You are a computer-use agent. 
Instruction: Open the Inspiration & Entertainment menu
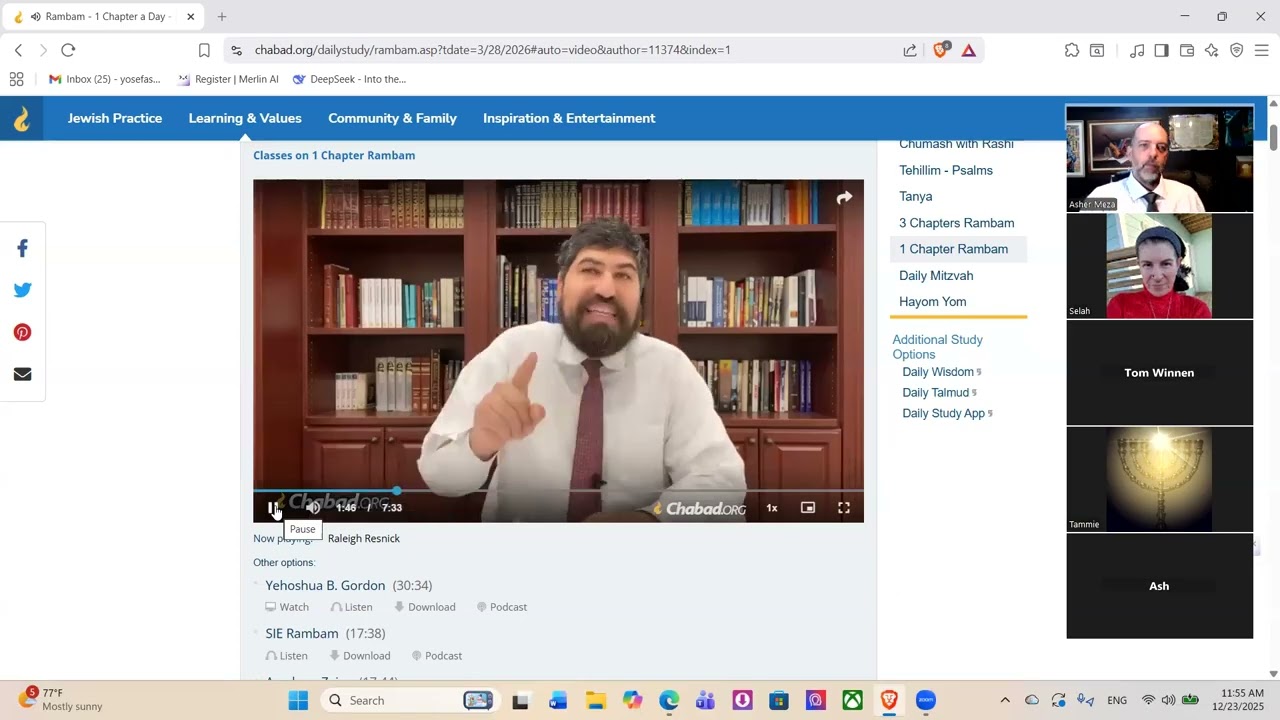click(x=569, y=118)
